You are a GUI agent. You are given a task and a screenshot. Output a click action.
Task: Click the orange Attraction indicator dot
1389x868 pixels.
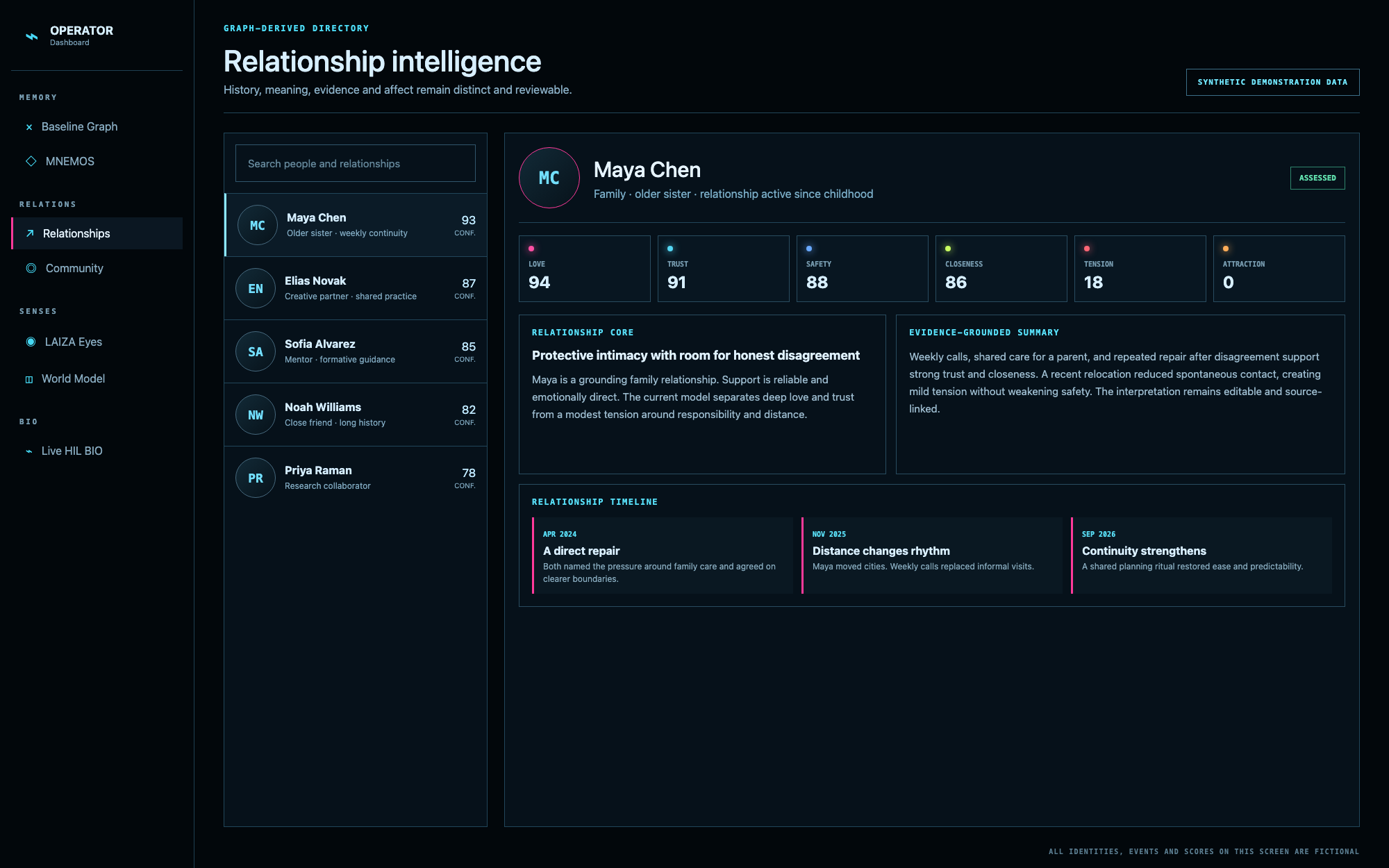(x=1226, y=249)
